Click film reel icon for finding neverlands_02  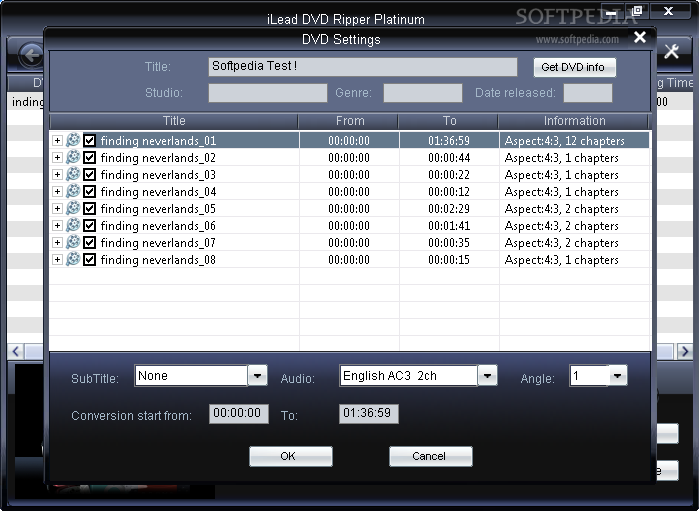tap(73, 157)
